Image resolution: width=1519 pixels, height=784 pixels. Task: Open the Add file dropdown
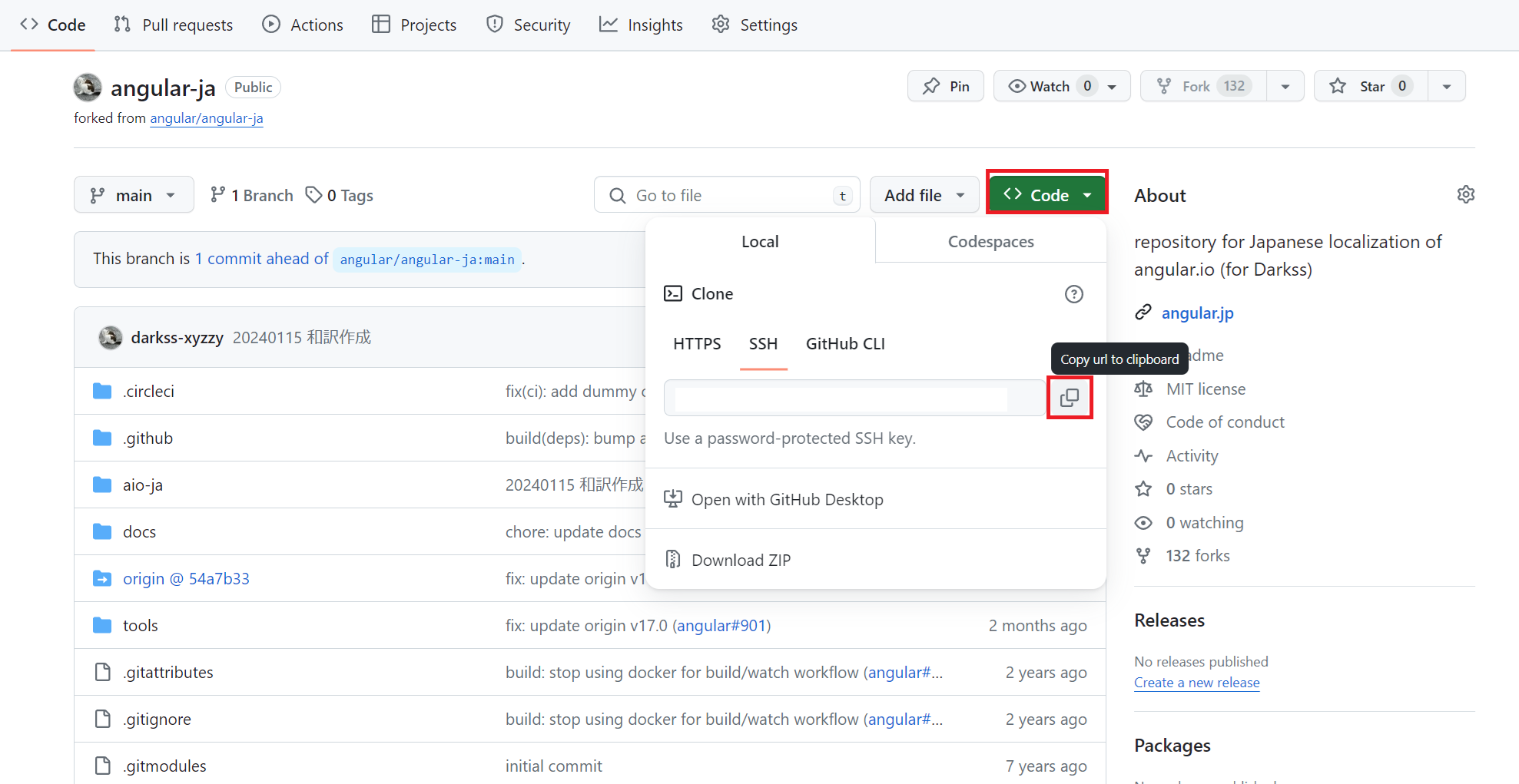tap(924, 195)
